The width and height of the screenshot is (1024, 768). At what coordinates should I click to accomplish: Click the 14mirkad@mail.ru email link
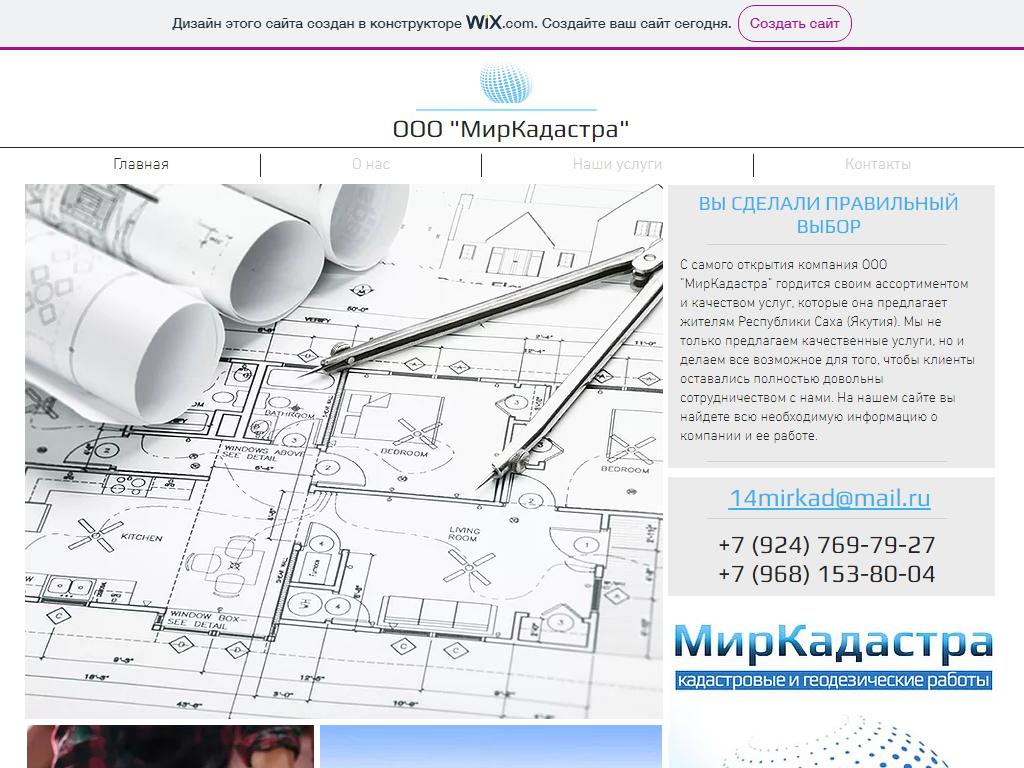pyautogui.click(x=830, y=498)
